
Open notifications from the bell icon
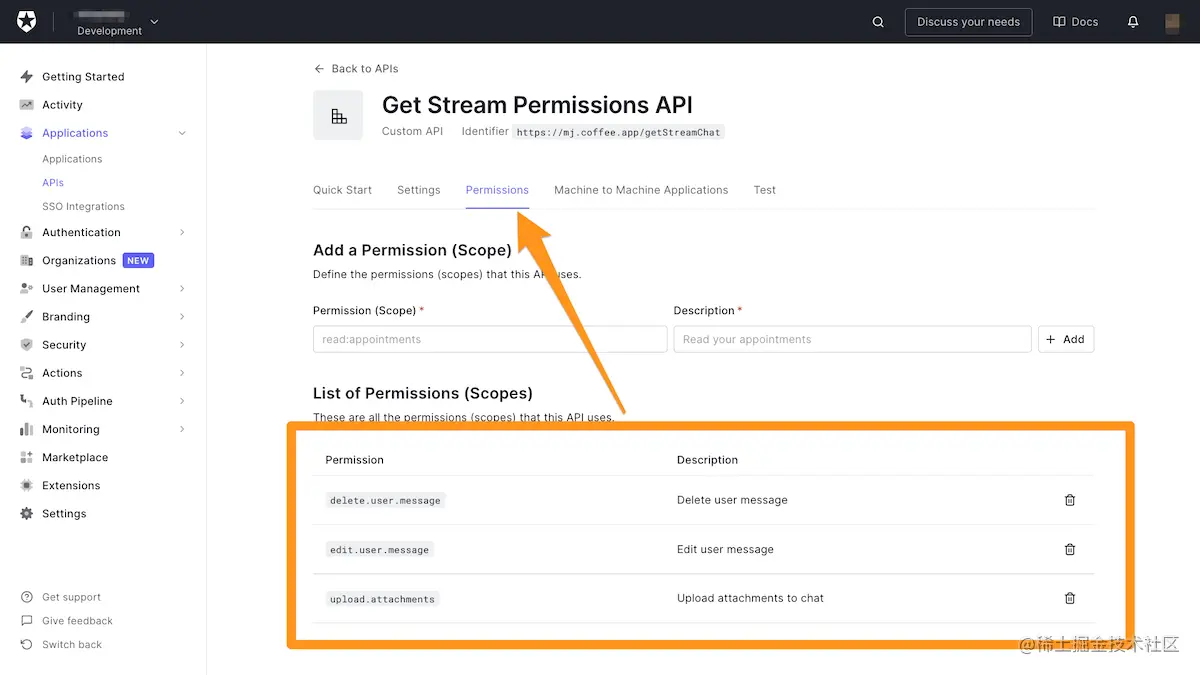tap(1133, 21)
